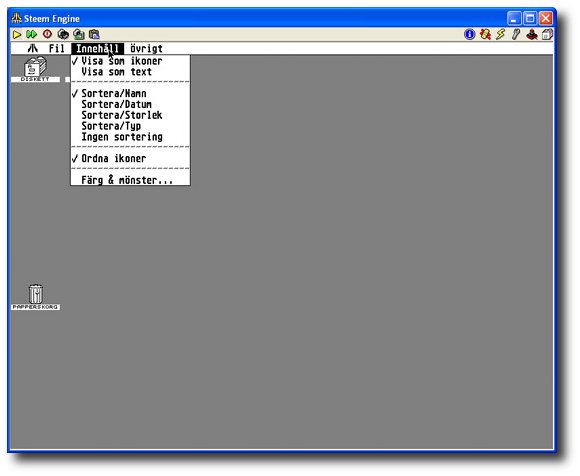This screenshot has height=476, width=580.
Task: Select Visa som text
Action: coord(130,72)
